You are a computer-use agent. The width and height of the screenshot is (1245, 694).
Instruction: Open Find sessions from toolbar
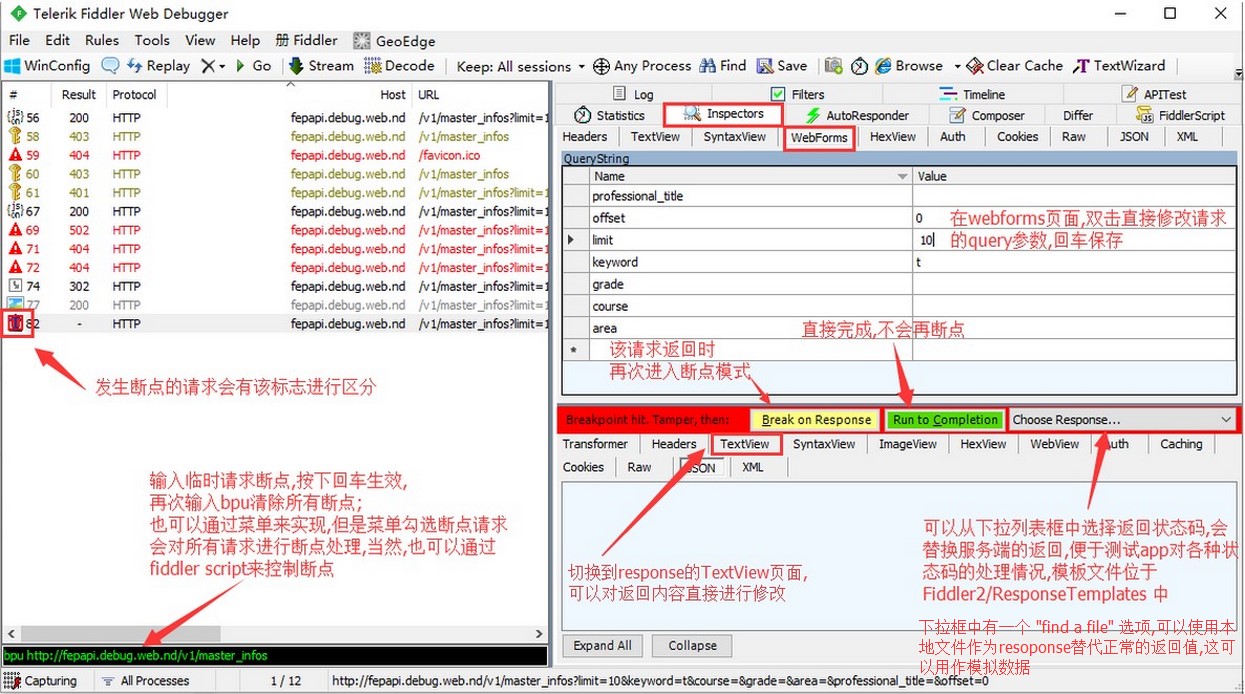(723, 66)
